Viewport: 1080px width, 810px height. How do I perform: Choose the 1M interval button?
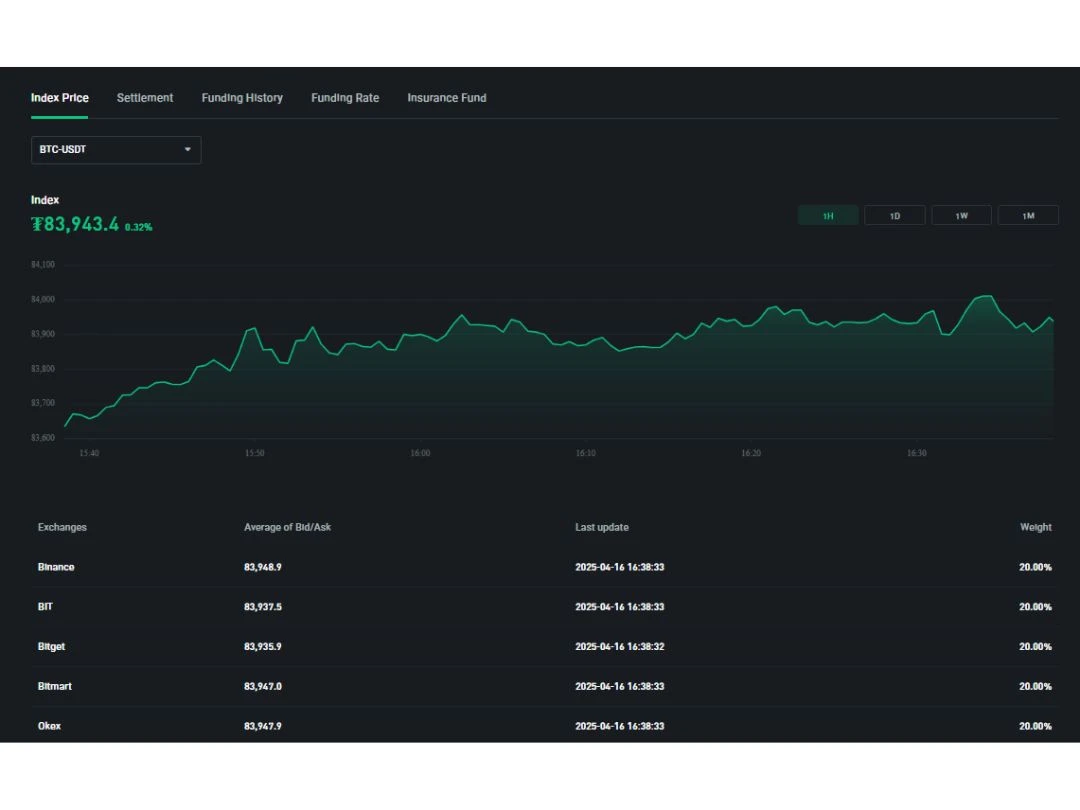pyautogui.click(x=1028, y=214)
